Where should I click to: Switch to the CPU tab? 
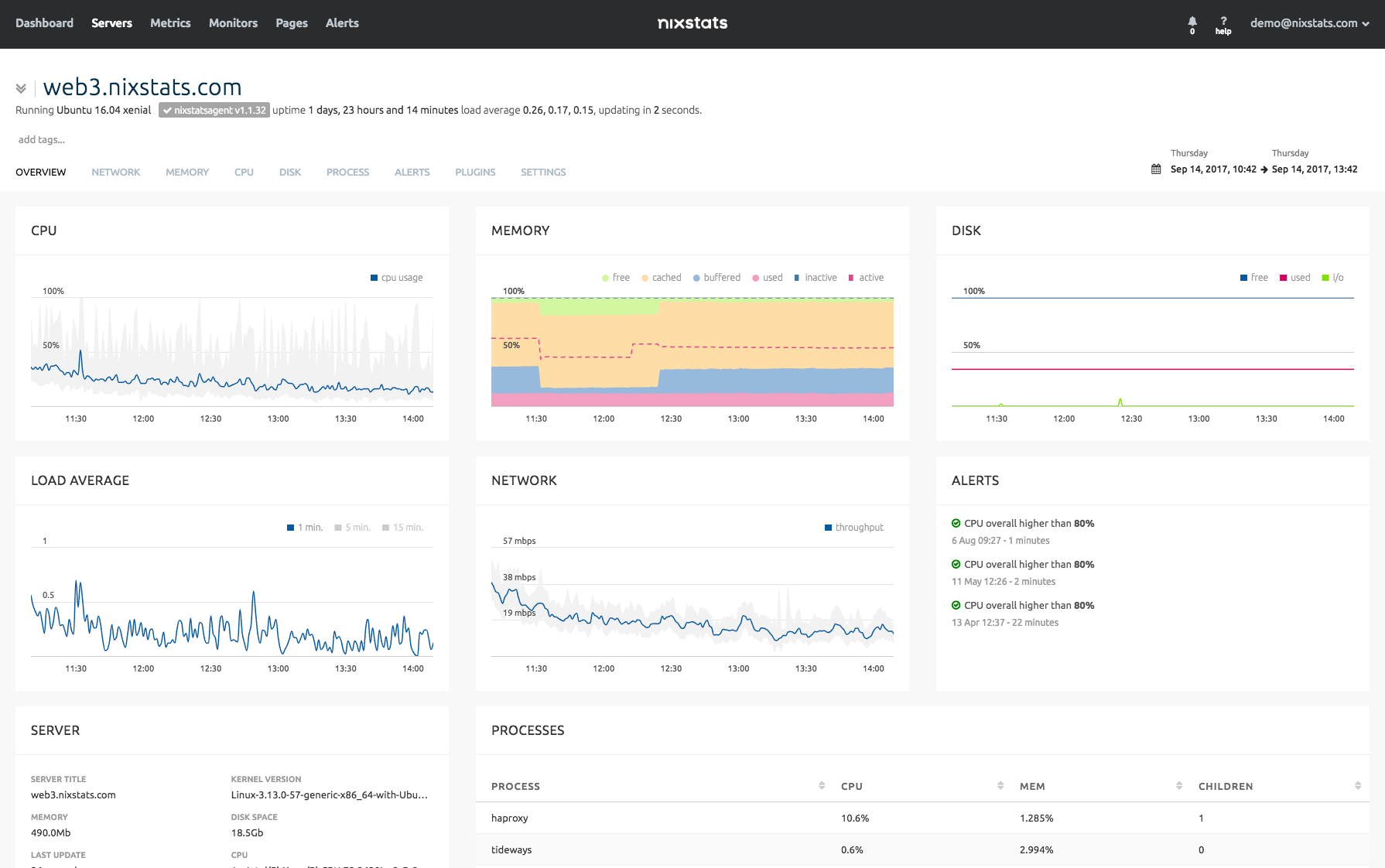(244, 173)
